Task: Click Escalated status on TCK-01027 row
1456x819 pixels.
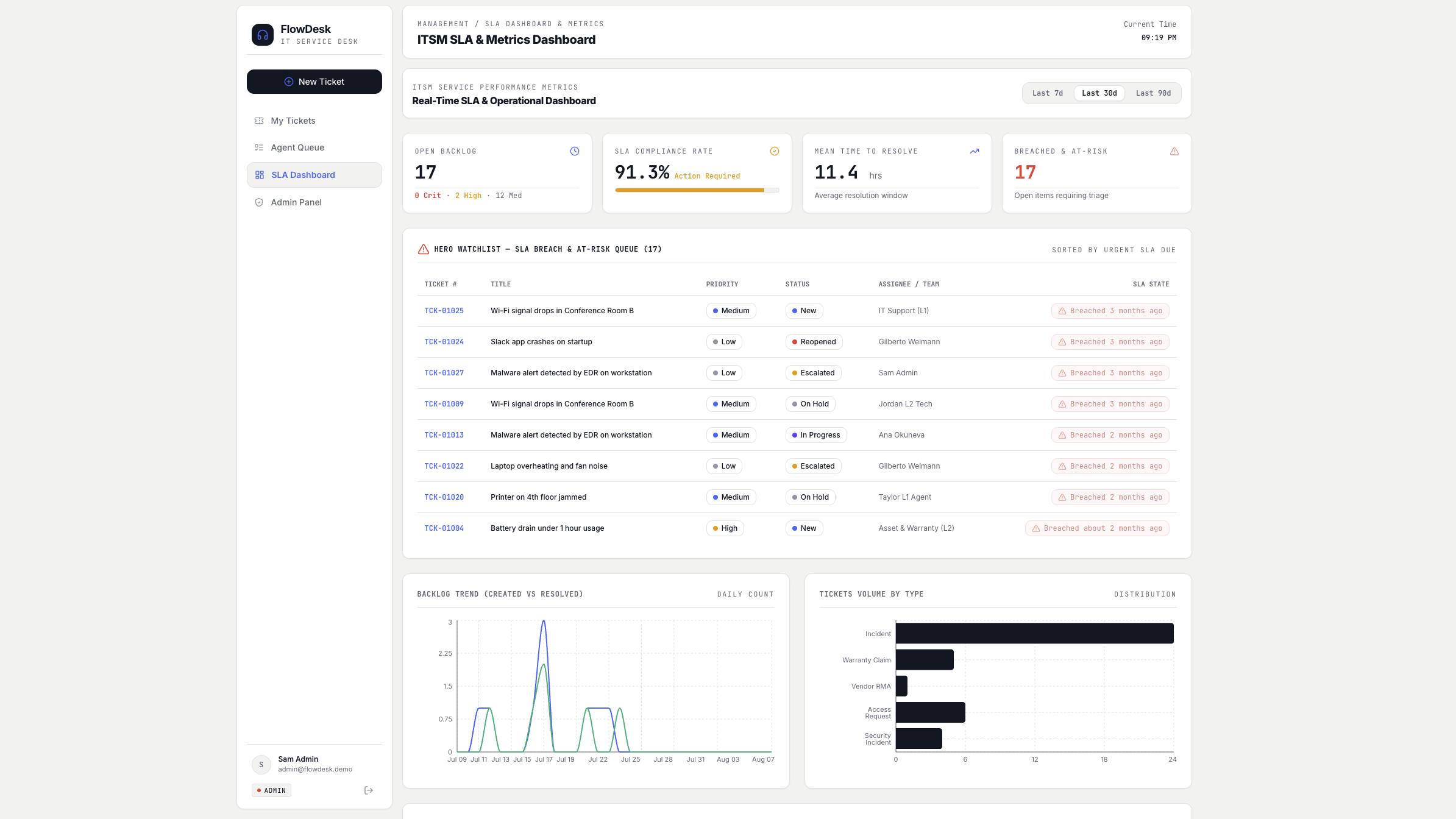Action: click(x=813, y=373)
